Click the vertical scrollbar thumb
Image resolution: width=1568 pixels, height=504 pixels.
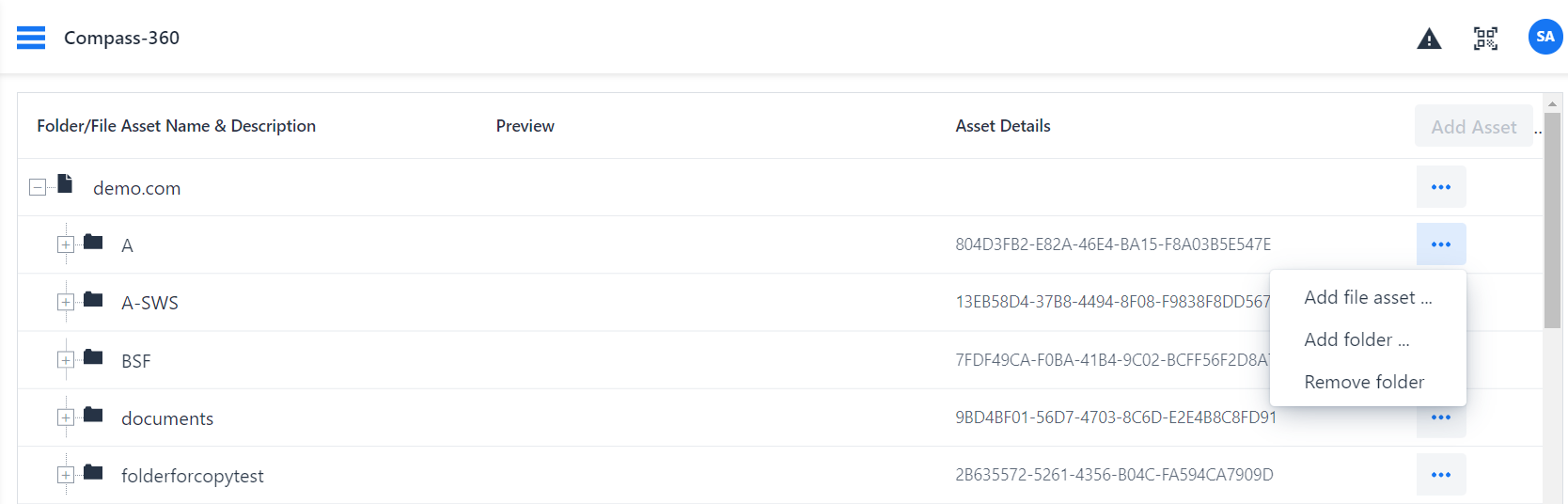1552,221
